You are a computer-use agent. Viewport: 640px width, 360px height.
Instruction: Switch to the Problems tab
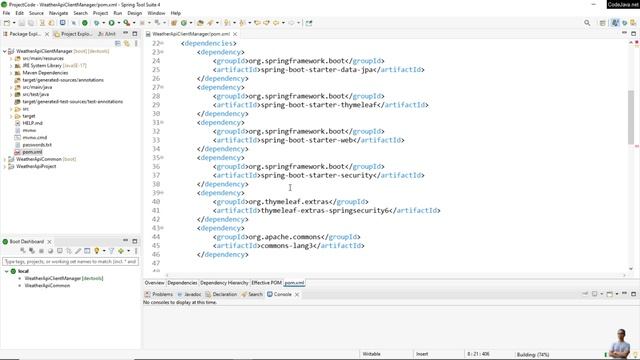[x=159, y=294]
